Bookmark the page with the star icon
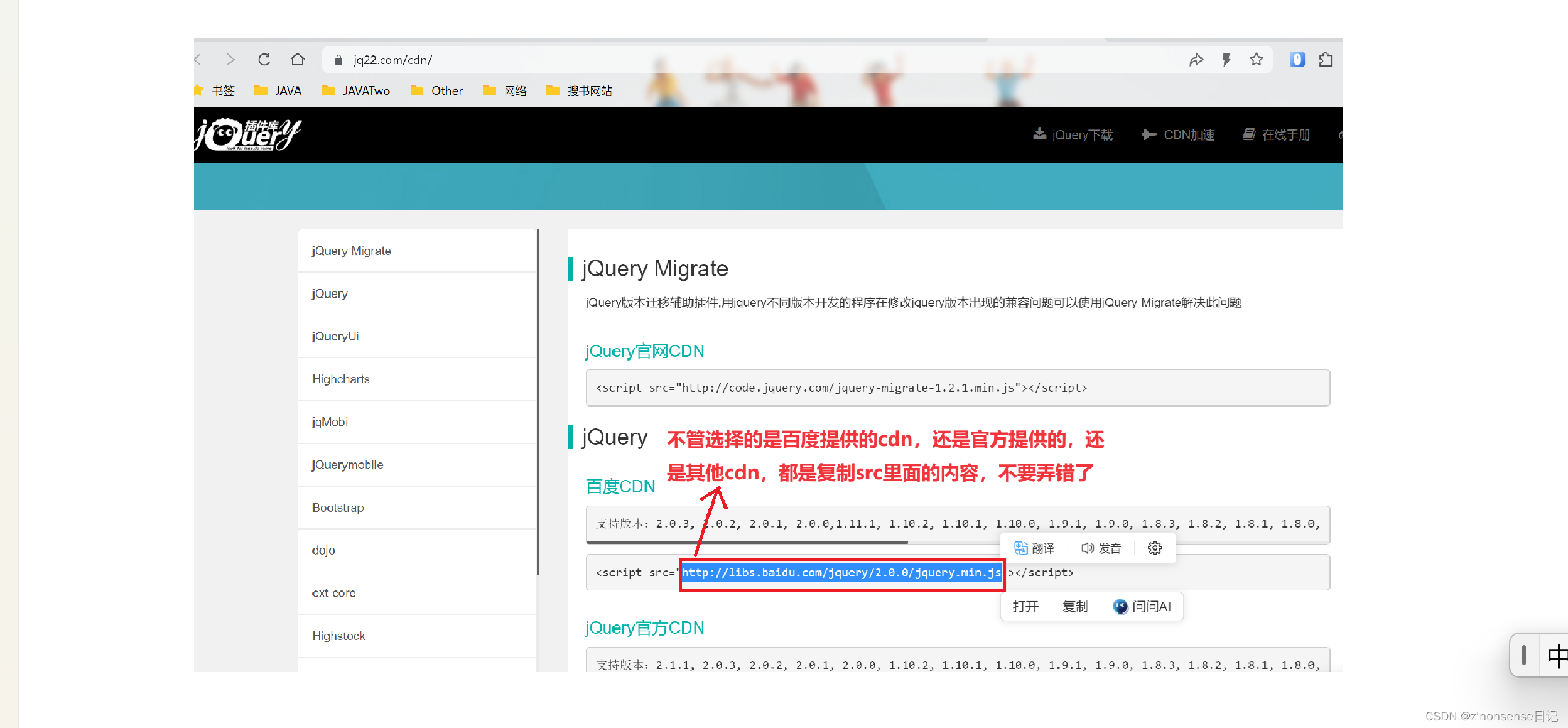Image resolution: width=1568 pixels, height=728 pixels. [x=1256, y=60]
